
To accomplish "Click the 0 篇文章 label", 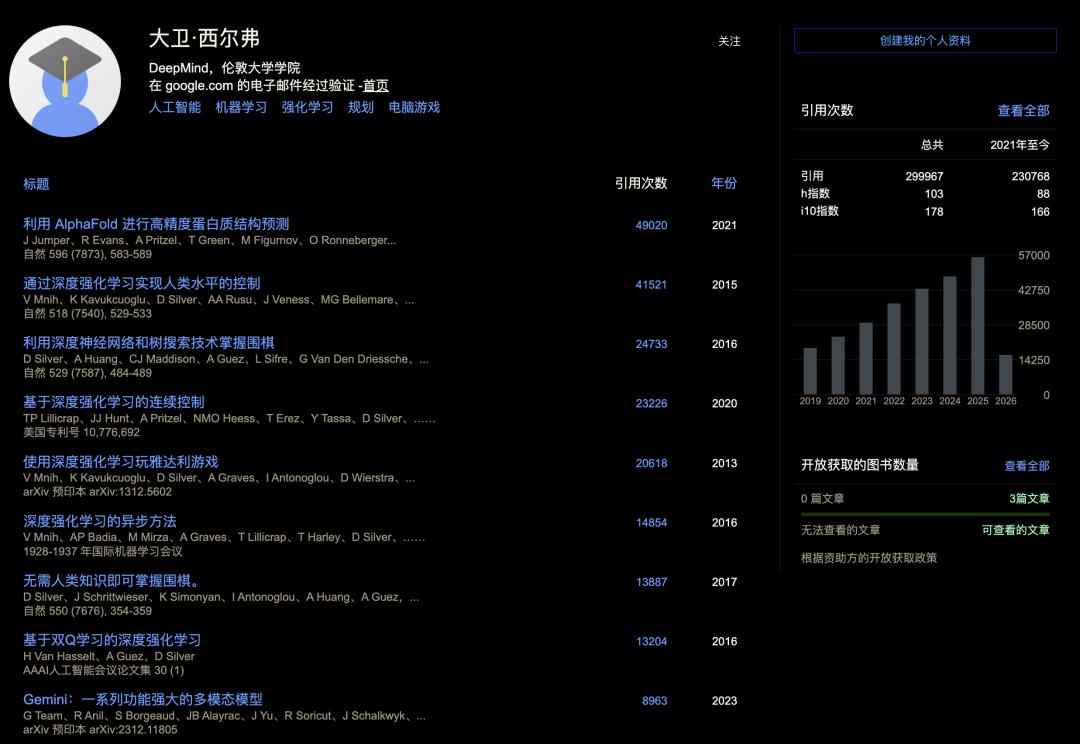I will [x=822, y=498].
